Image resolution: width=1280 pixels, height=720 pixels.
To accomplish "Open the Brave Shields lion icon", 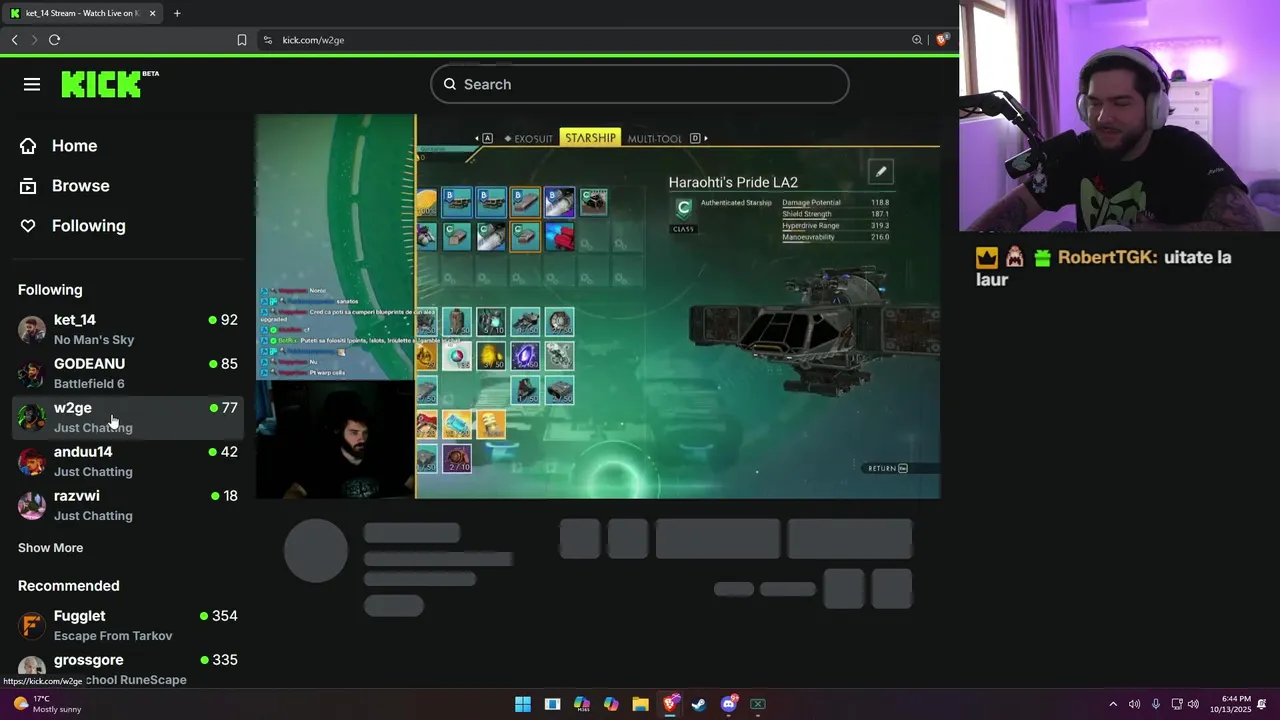I will pyautogui.click(x=941, y=40).
